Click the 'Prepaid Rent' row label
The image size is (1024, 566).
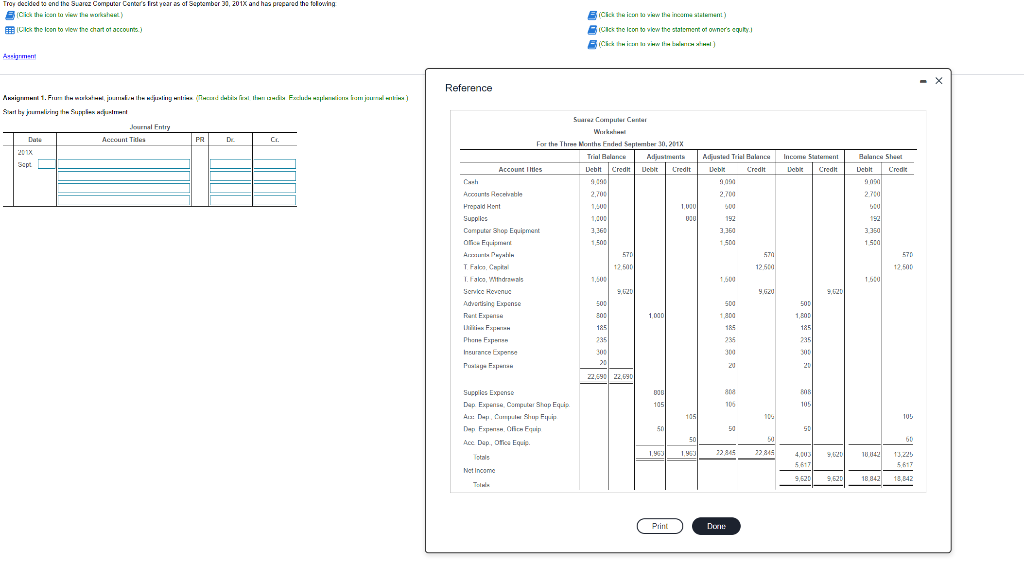(x=482, y=206)
